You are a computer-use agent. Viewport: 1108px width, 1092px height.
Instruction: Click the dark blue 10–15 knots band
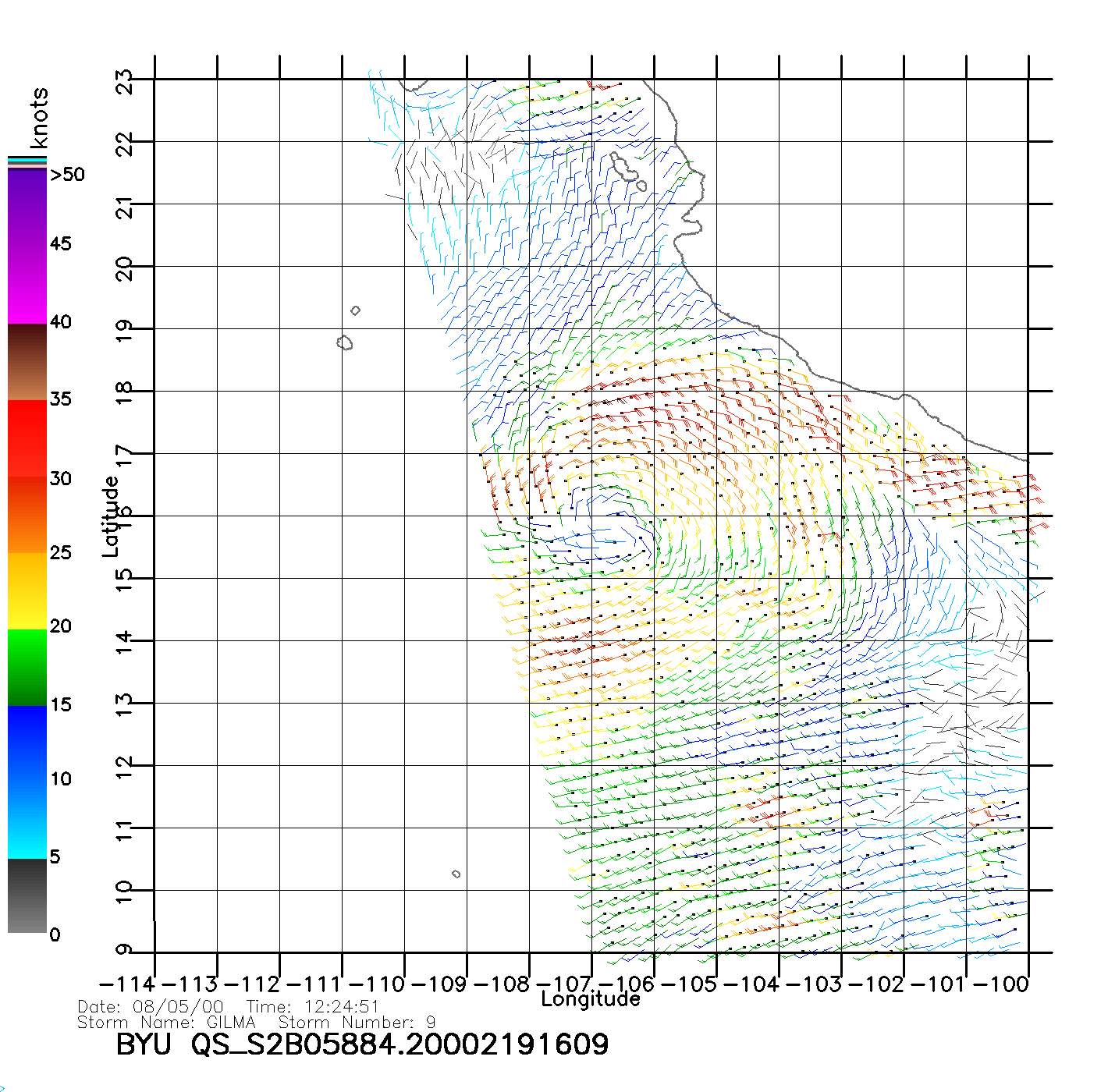click(x=27, y=743)
